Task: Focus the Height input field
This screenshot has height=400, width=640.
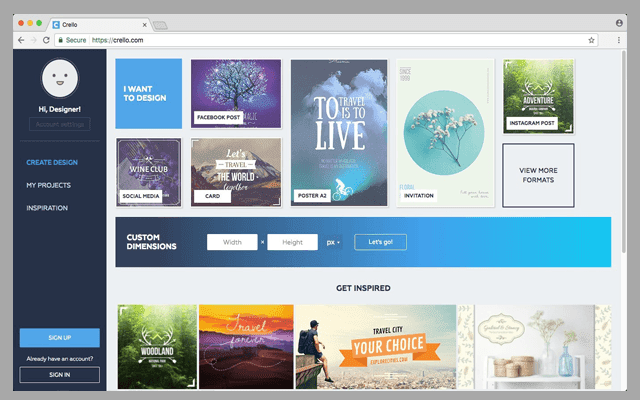Action: tap(293, 242)
